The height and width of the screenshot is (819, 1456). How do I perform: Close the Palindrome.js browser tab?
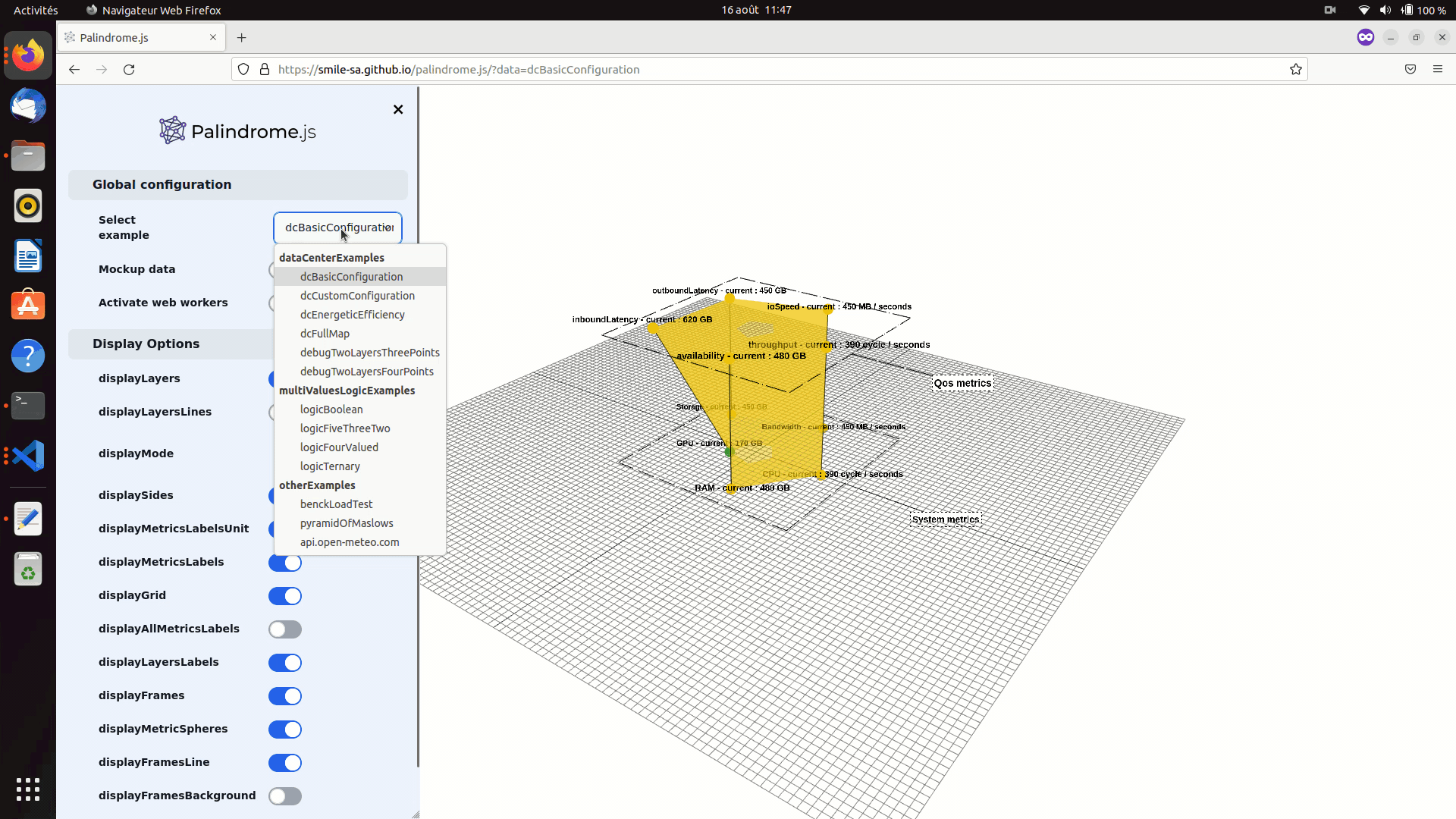coord(213,37)
